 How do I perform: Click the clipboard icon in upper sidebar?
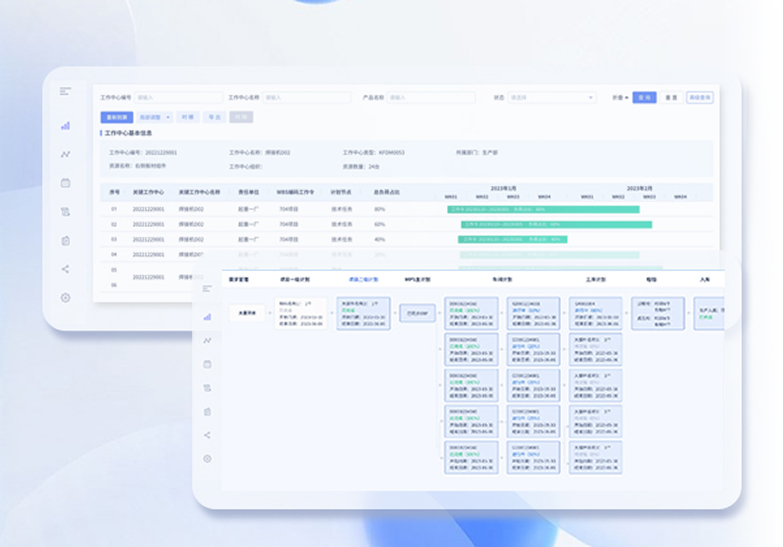click(65, 241)
